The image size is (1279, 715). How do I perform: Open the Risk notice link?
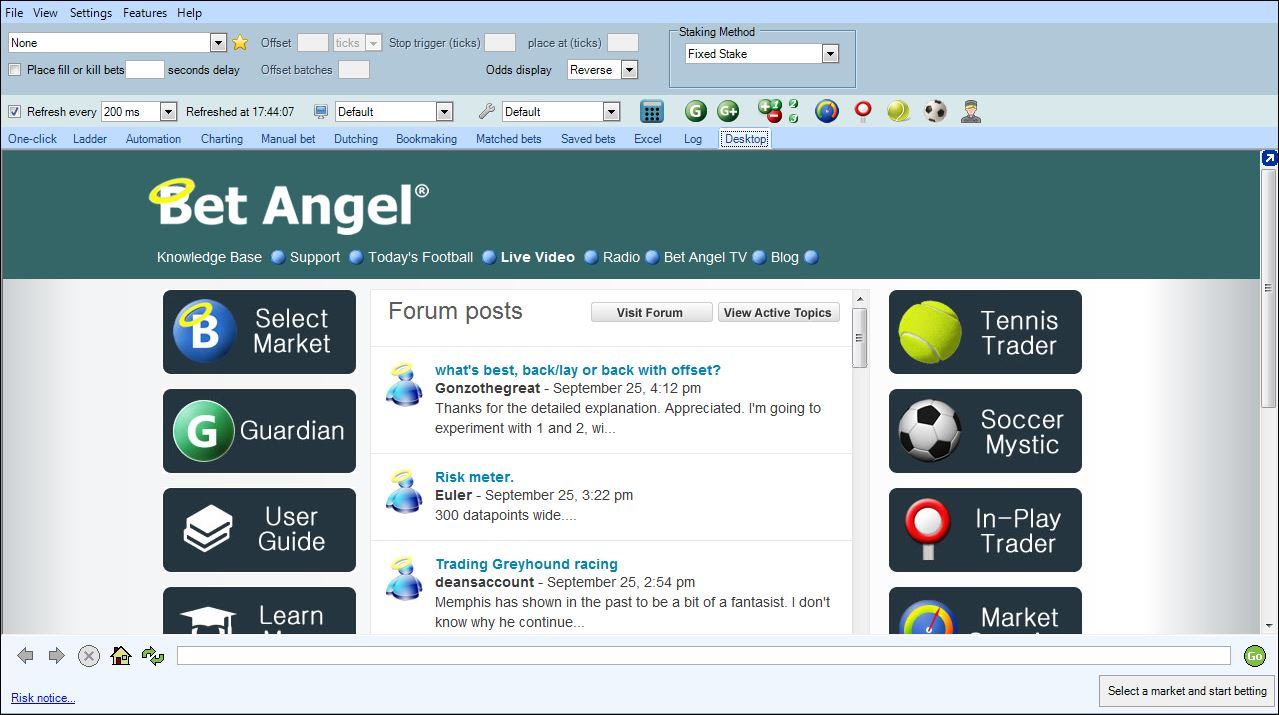(43, 698)
